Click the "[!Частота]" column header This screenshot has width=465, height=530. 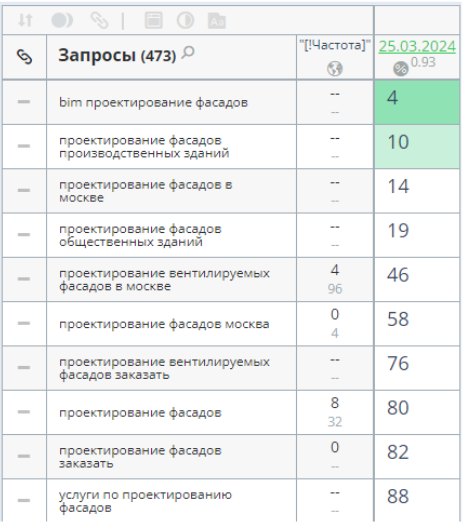point(335,45)
